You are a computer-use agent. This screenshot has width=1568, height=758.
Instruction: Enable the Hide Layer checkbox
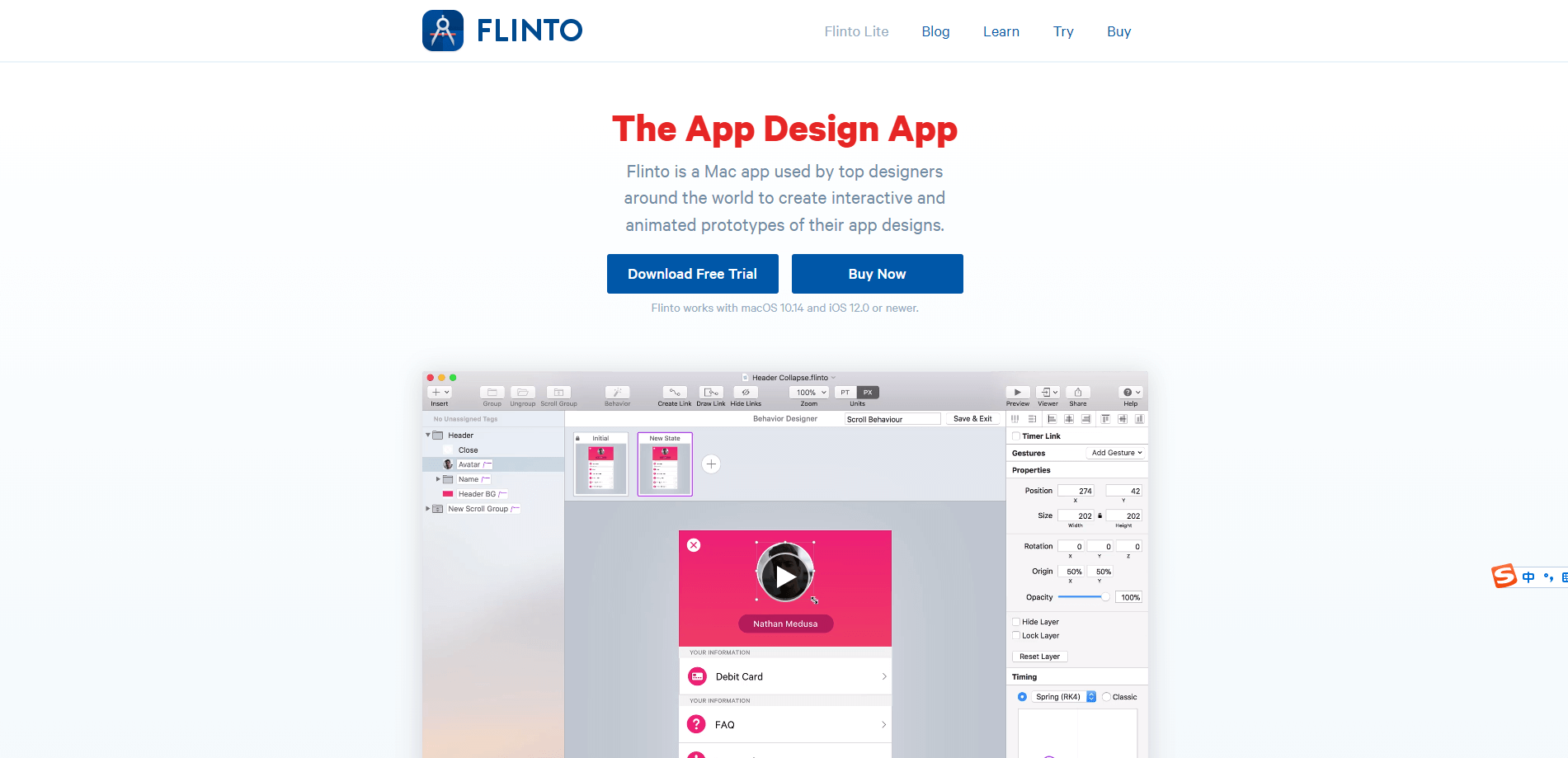[x=1016, y=622]
